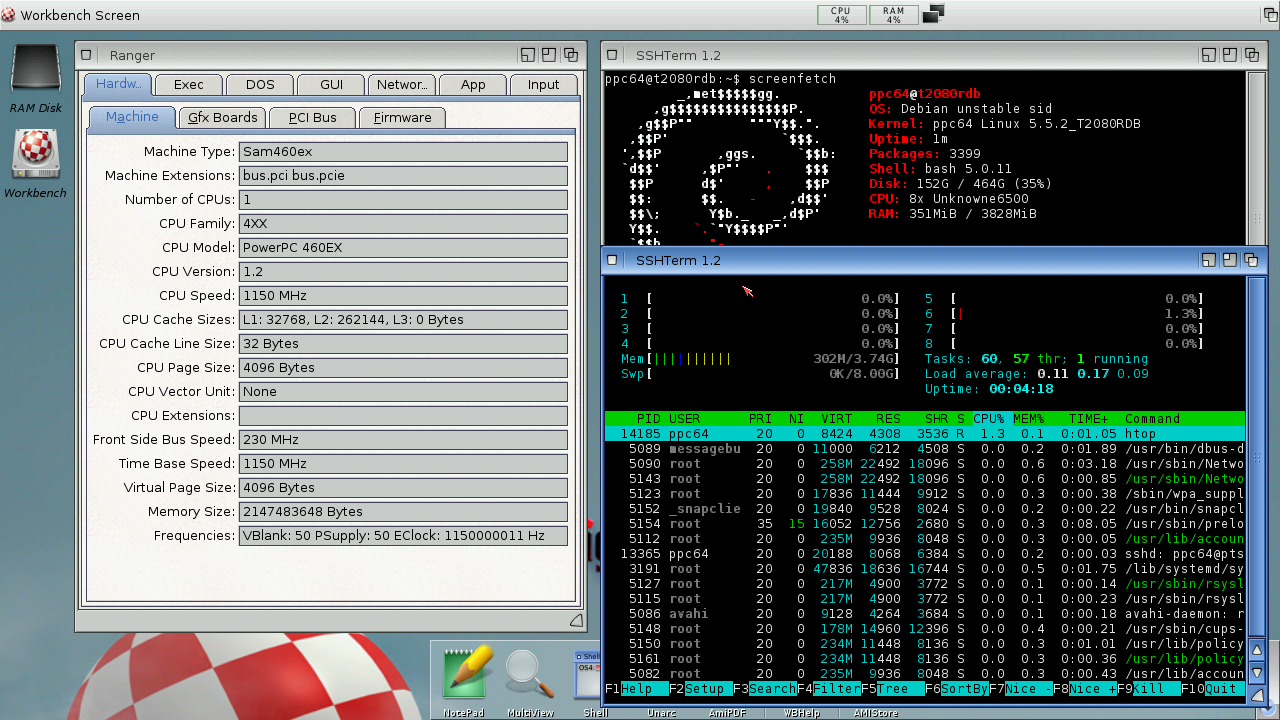Image resolution: width=1280 pixels, height=720 pixels.
Task: Click the Ranger window zoom gadget
Action: click(x=549, y=55)
